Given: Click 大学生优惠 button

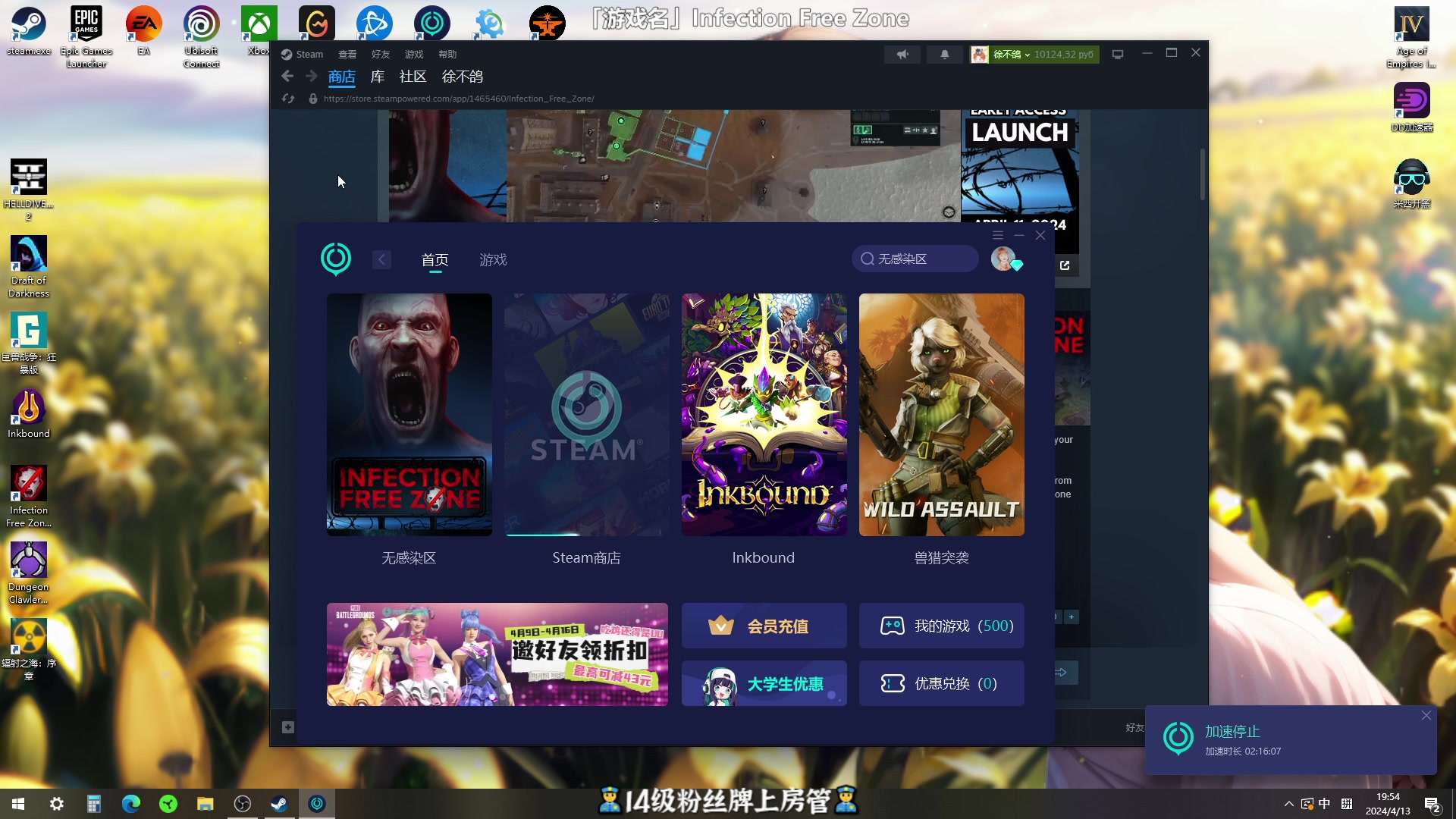Looking at the screenshot, I should 764,683.
